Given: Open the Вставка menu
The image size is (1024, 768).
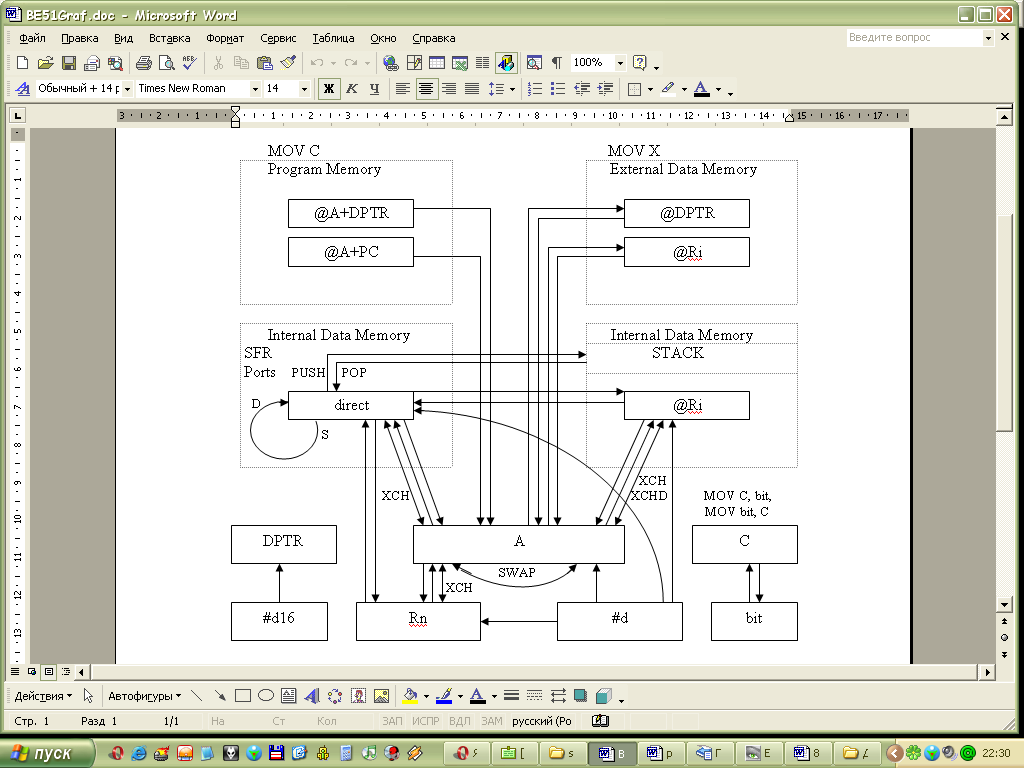Looking at the screenshot, I should [169, 38].
